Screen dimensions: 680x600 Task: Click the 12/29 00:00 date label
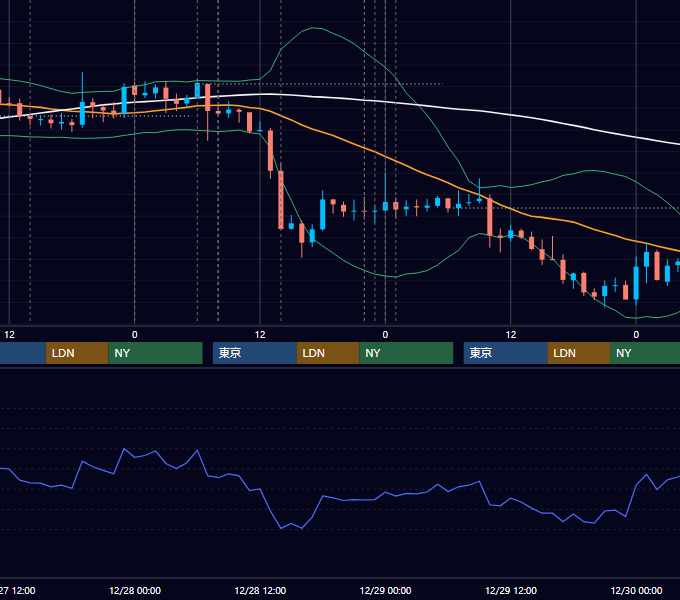coord(386,590)
